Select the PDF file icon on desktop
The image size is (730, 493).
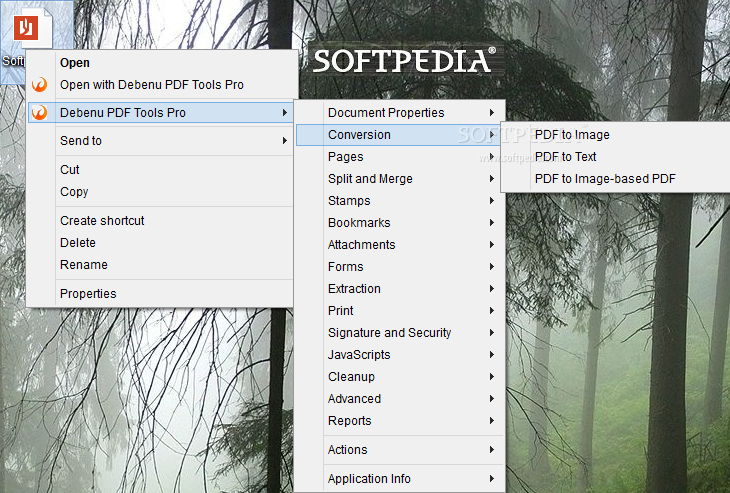[33, 28]
